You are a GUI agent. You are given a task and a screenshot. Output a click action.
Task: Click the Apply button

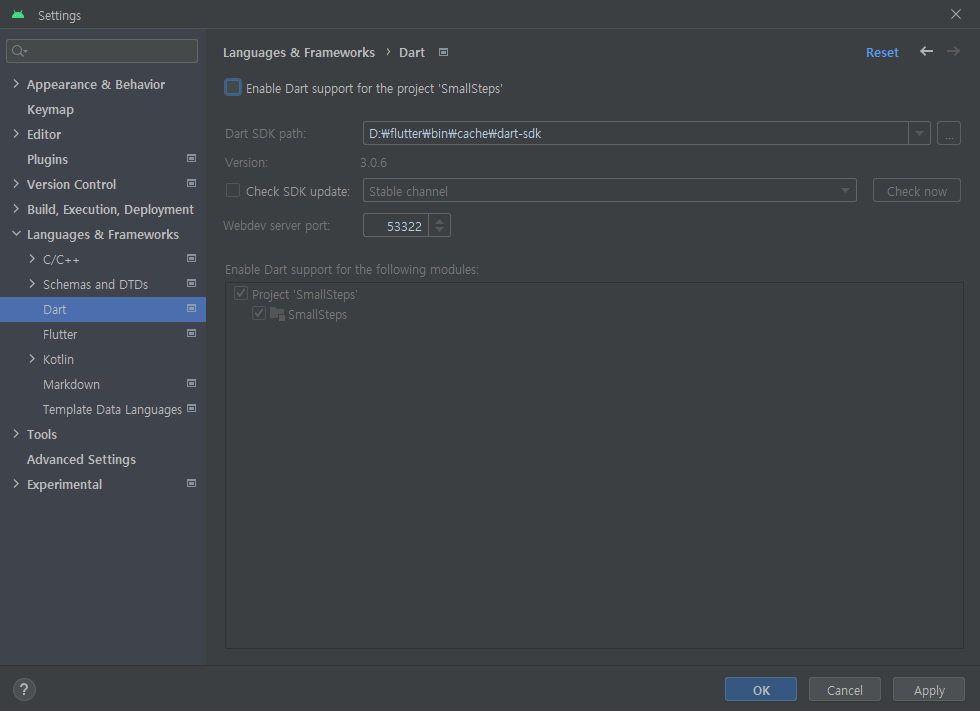point(929,690)
